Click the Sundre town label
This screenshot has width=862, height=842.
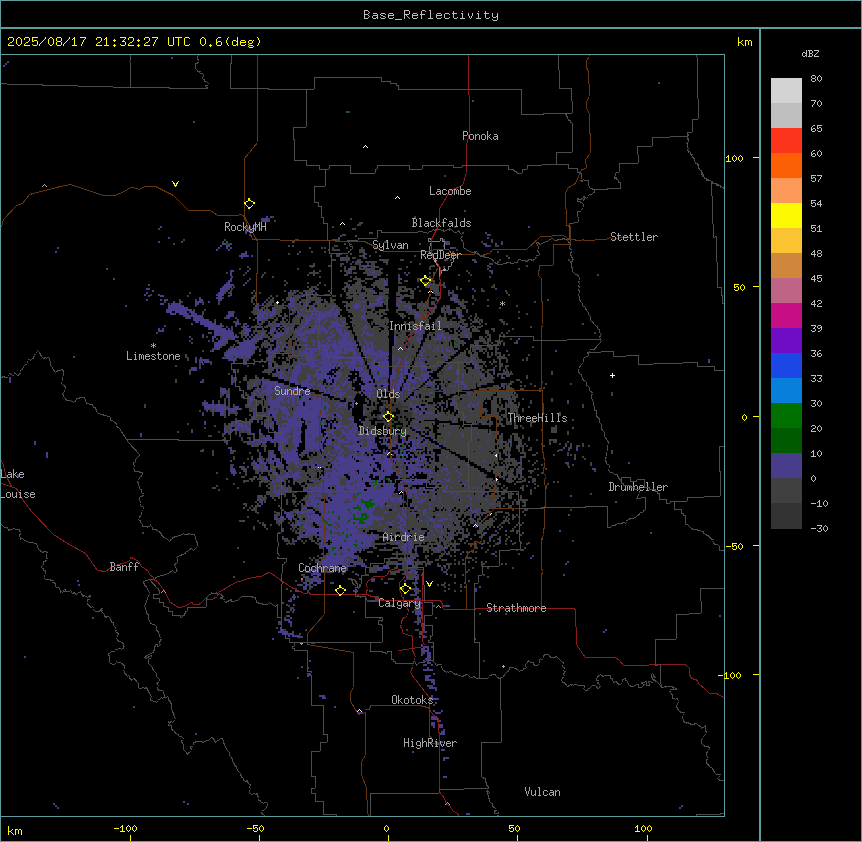(292, 391)
